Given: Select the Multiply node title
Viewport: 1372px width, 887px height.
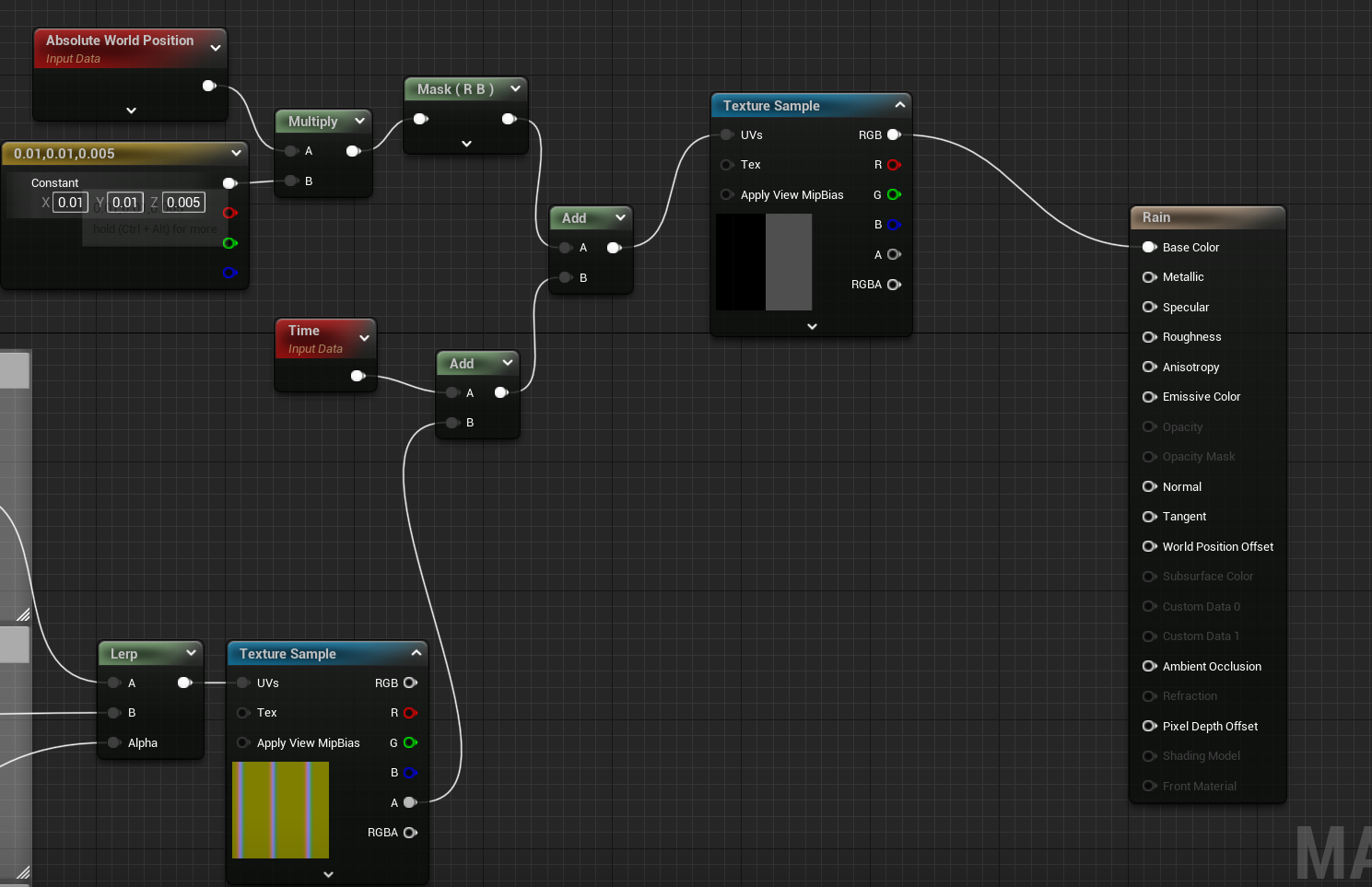Looking at the screenshot, I should pyautogui.click(x=313, y=122).
